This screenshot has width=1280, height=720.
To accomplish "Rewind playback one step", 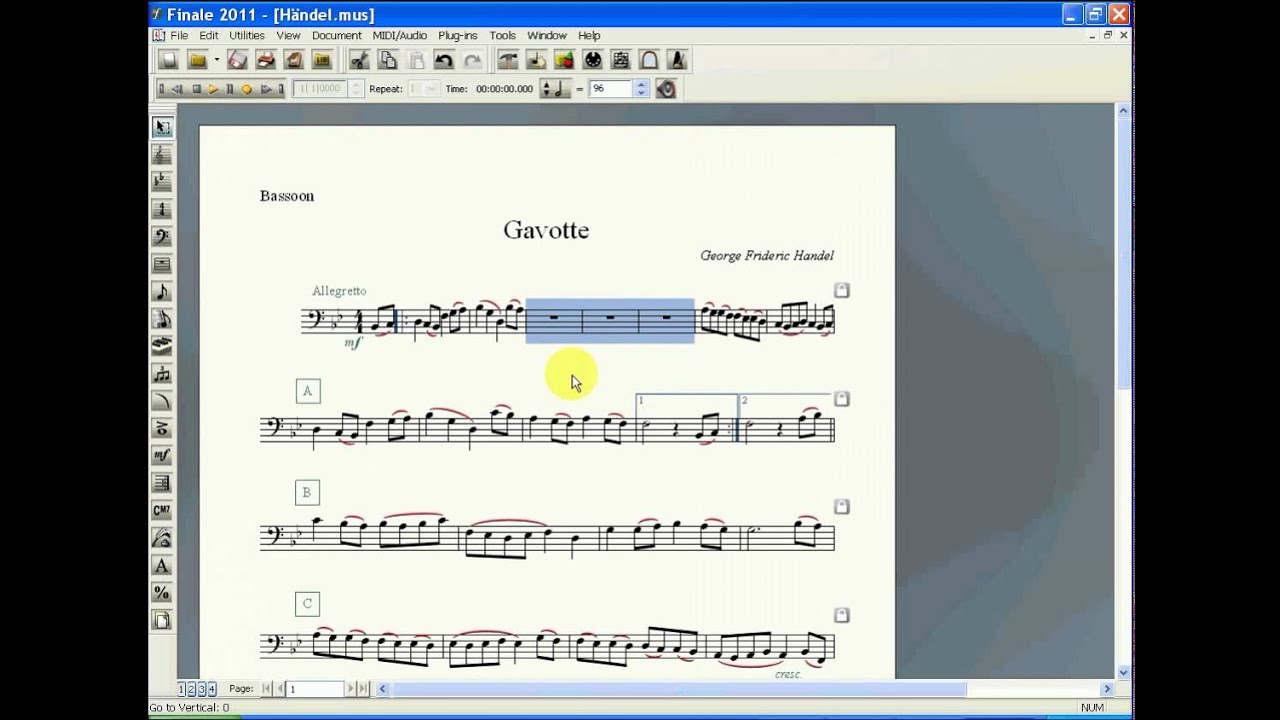I will 178,89.
